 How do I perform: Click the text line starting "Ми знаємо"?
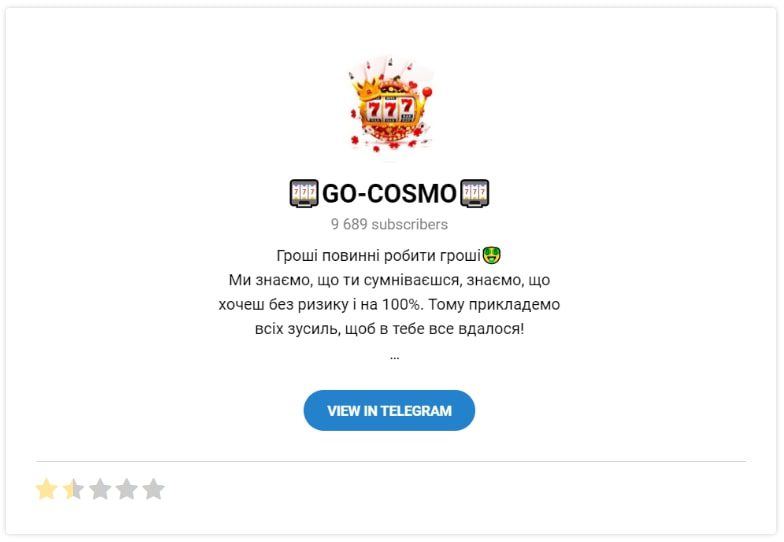389,280
